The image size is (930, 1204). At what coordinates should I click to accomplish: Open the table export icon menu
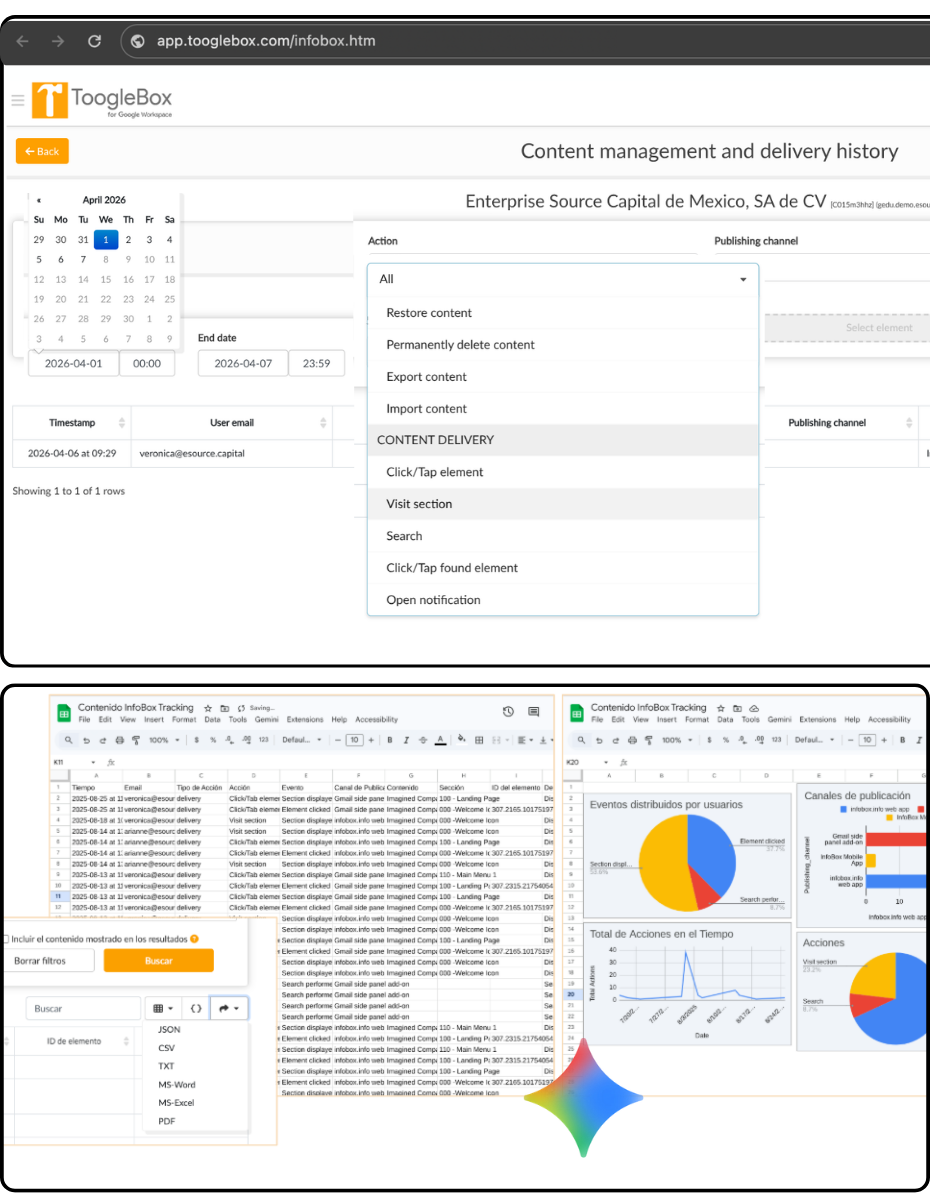click(x=157, y=1009)
